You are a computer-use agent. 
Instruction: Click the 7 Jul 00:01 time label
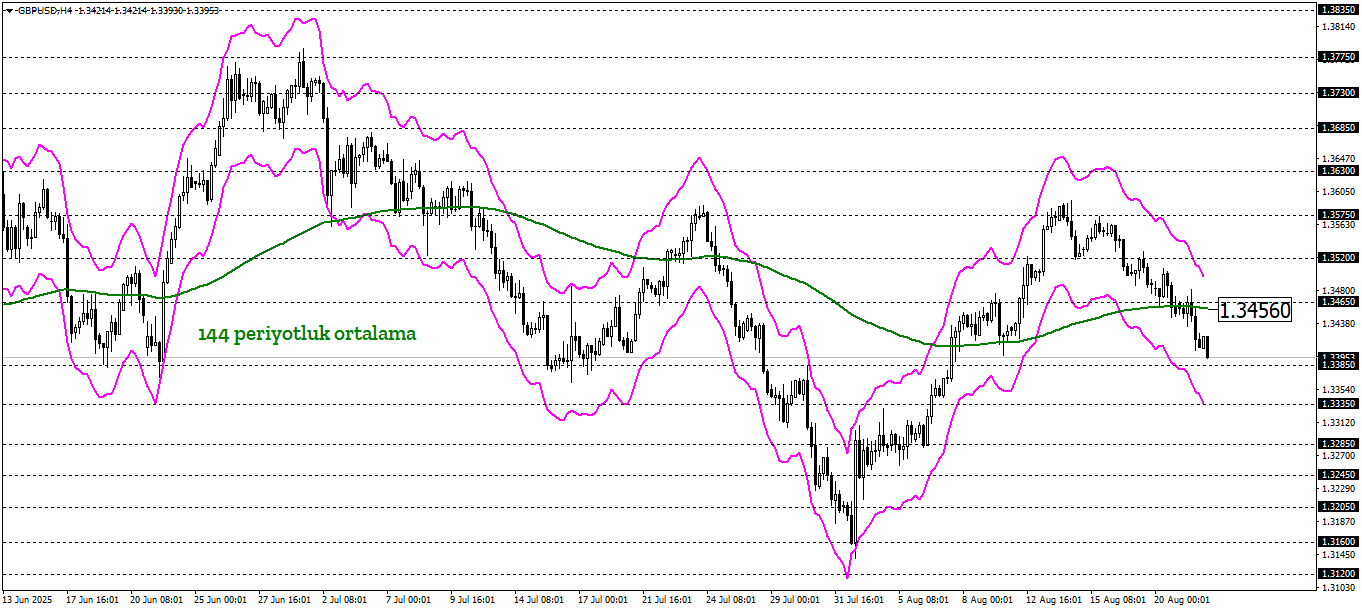pyautogui.click(x=409, y=600)
